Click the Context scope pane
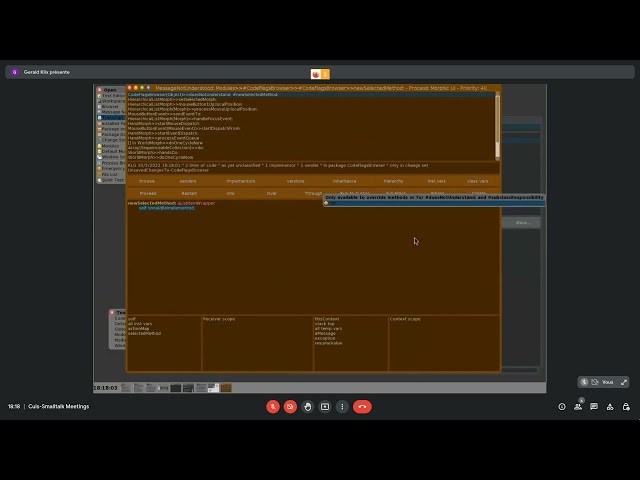Image resolution: width=640 pixels, height=480 pixels. 444,343
